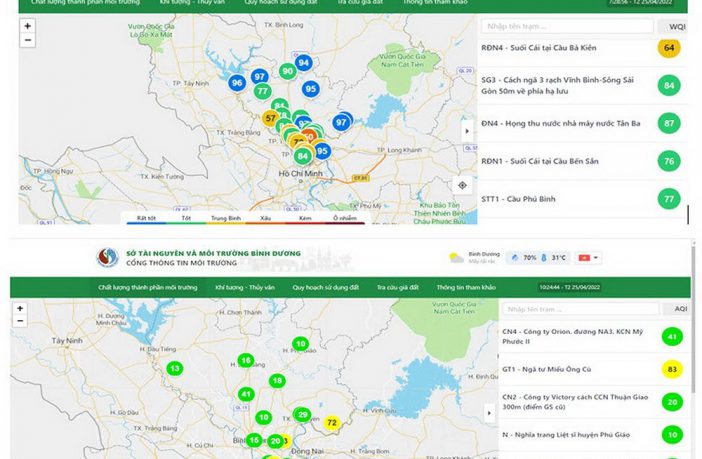Viewport: 702px width, 459px height.
Task: Select the yellow 72 marker on AQI map
Action: coord(332,423)
